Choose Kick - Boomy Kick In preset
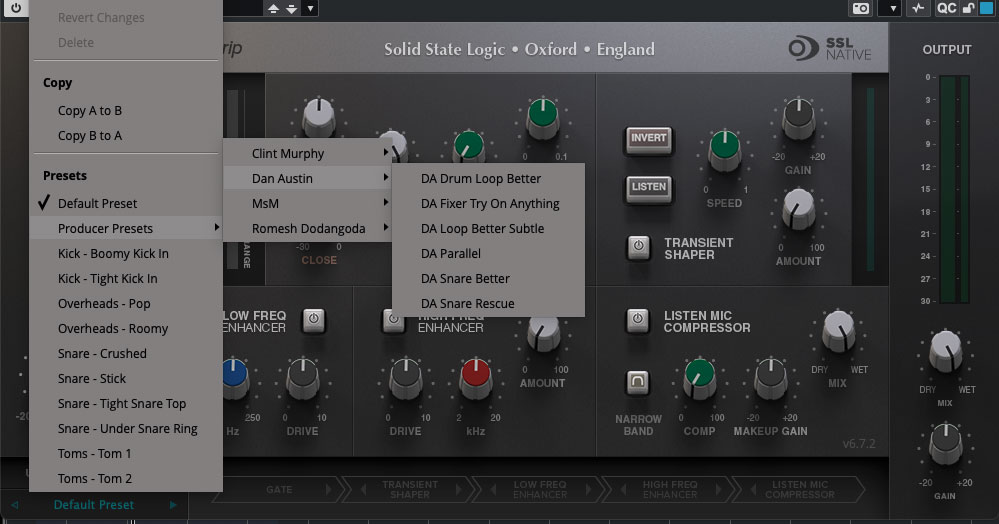Image resolution: width=999 pixels, height=524 pixels. pyautogui.click(x=126, y=253)
